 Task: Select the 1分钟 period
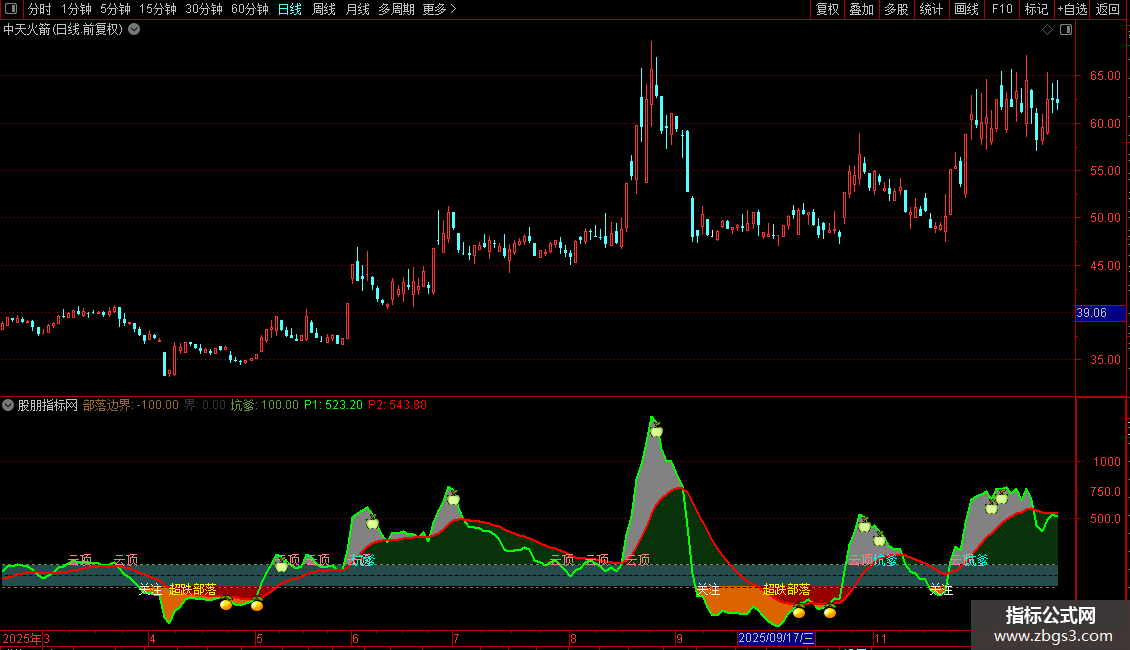(76, 9)
